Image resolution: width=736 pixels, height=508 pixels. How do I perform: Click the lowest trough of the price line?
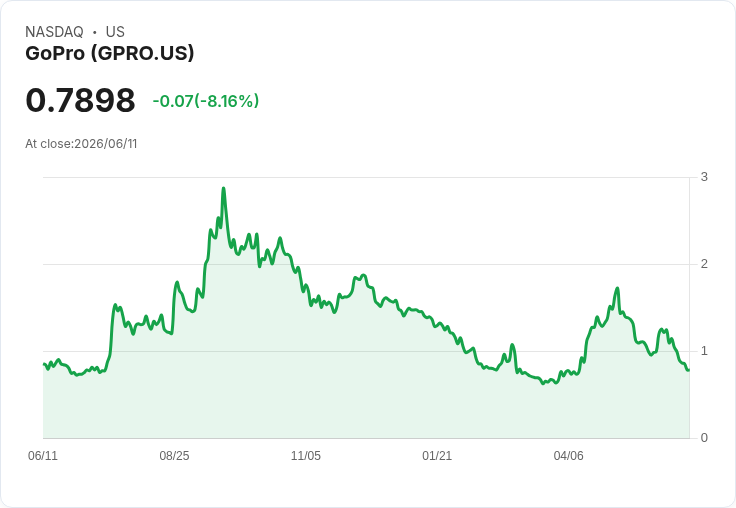[543, 384]
